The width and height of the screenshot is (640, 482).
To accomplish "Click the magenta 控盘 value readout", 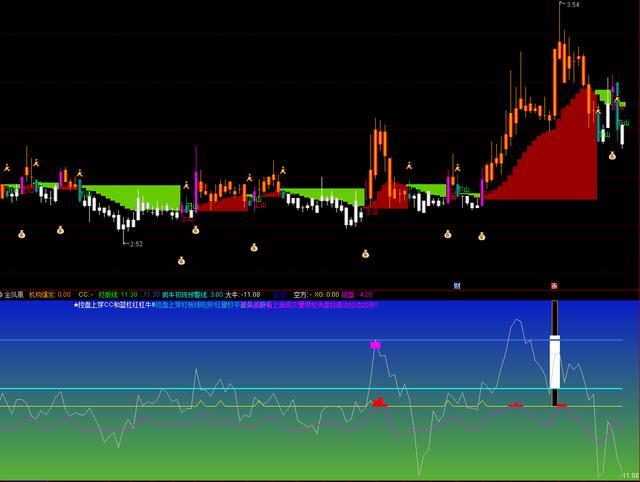I will tap(357, 294).
